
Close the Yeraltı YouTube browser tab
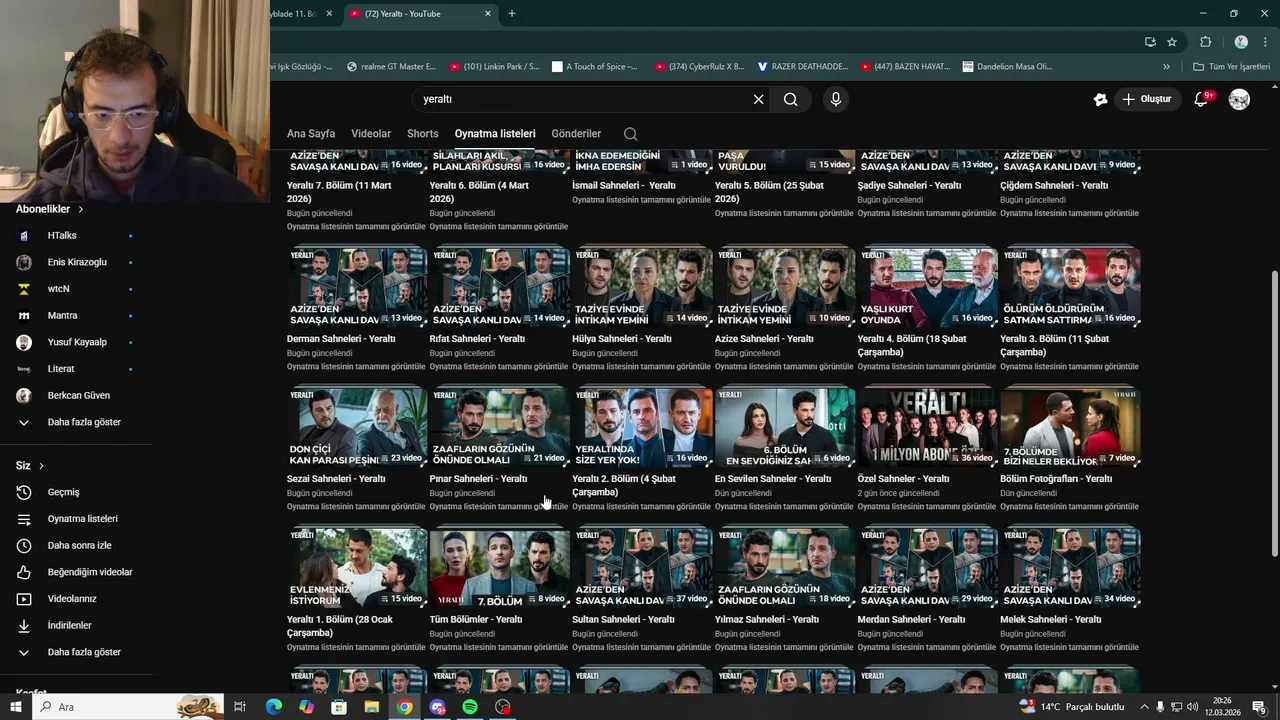(x=488, y=14)
